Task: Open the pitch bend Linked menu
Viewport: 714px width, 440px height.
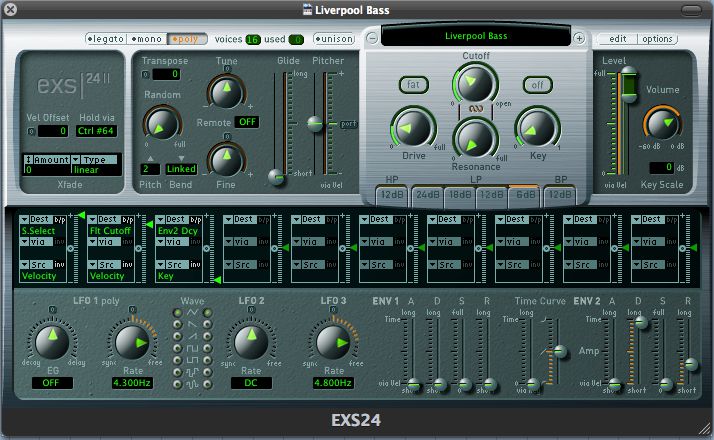Action: pos(181,169)
